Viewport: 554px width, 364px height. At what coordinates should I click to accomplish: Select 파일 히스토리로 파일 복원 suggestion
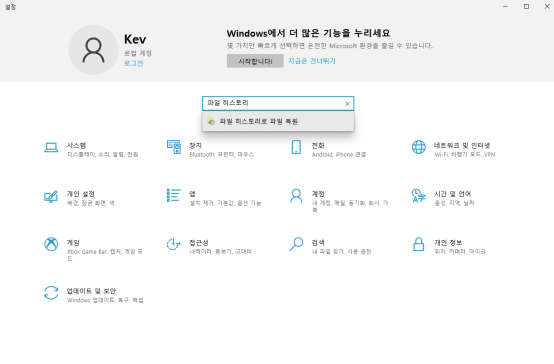tap(278, 121)
